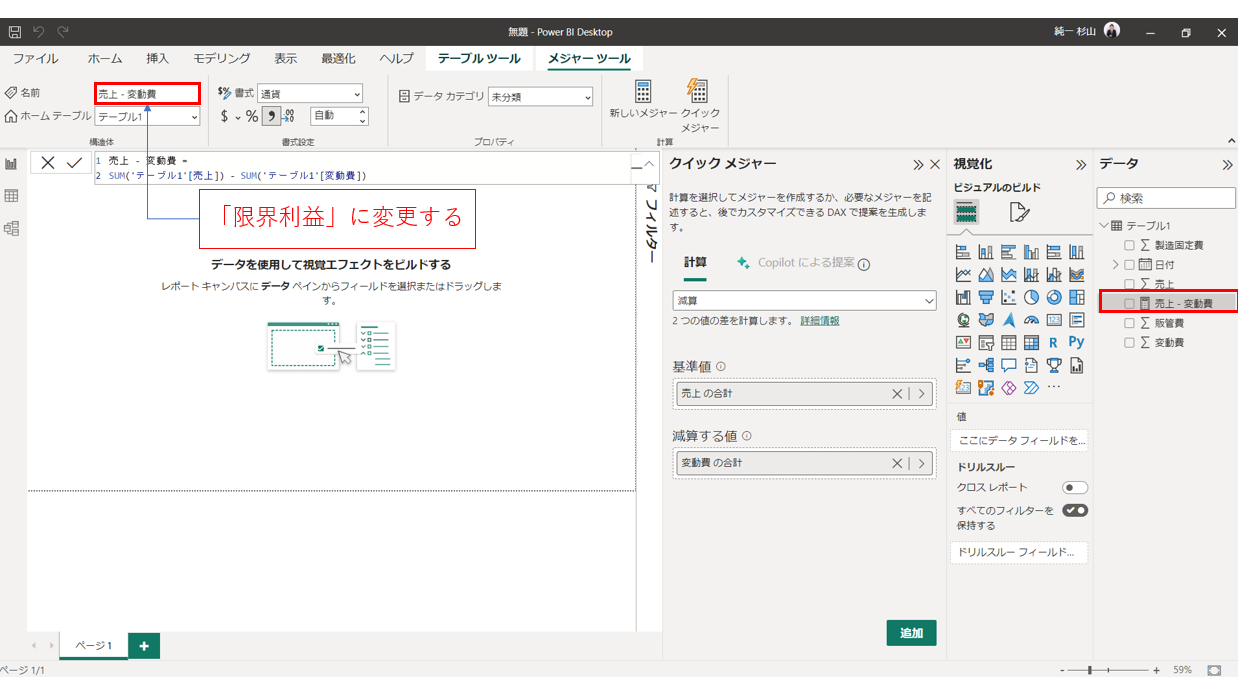Screen dimensions: 1238x696
Task: Pick the scatter chart visual
Action: [1009, 297]
